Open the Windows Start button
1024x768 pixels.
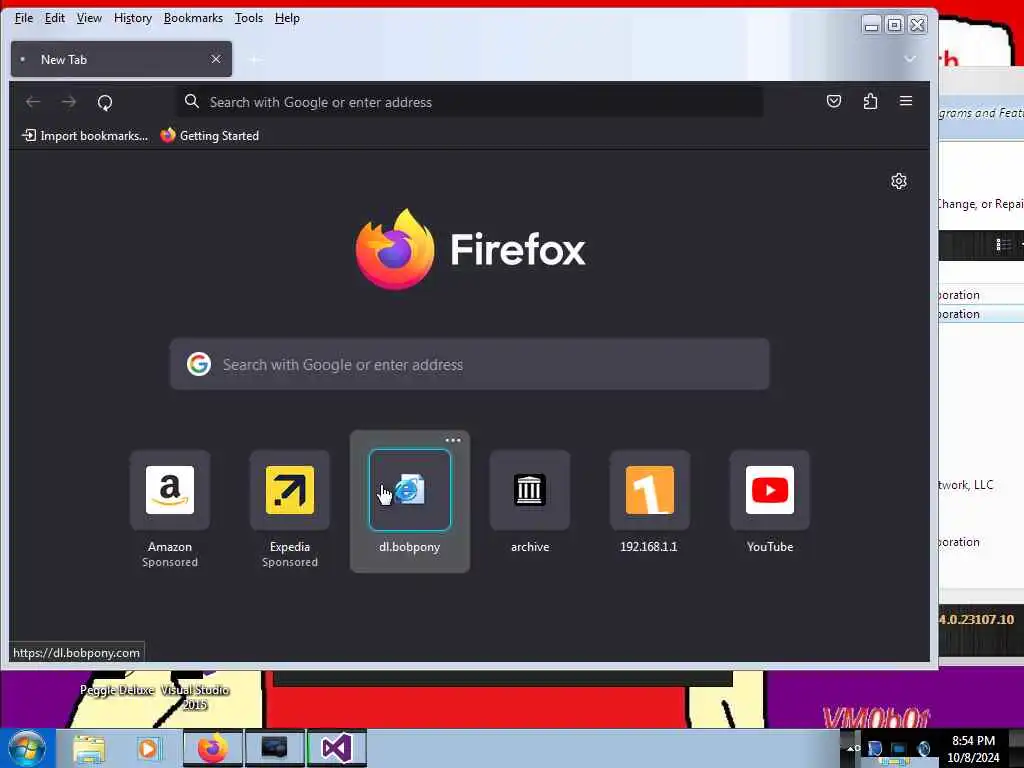26,748
